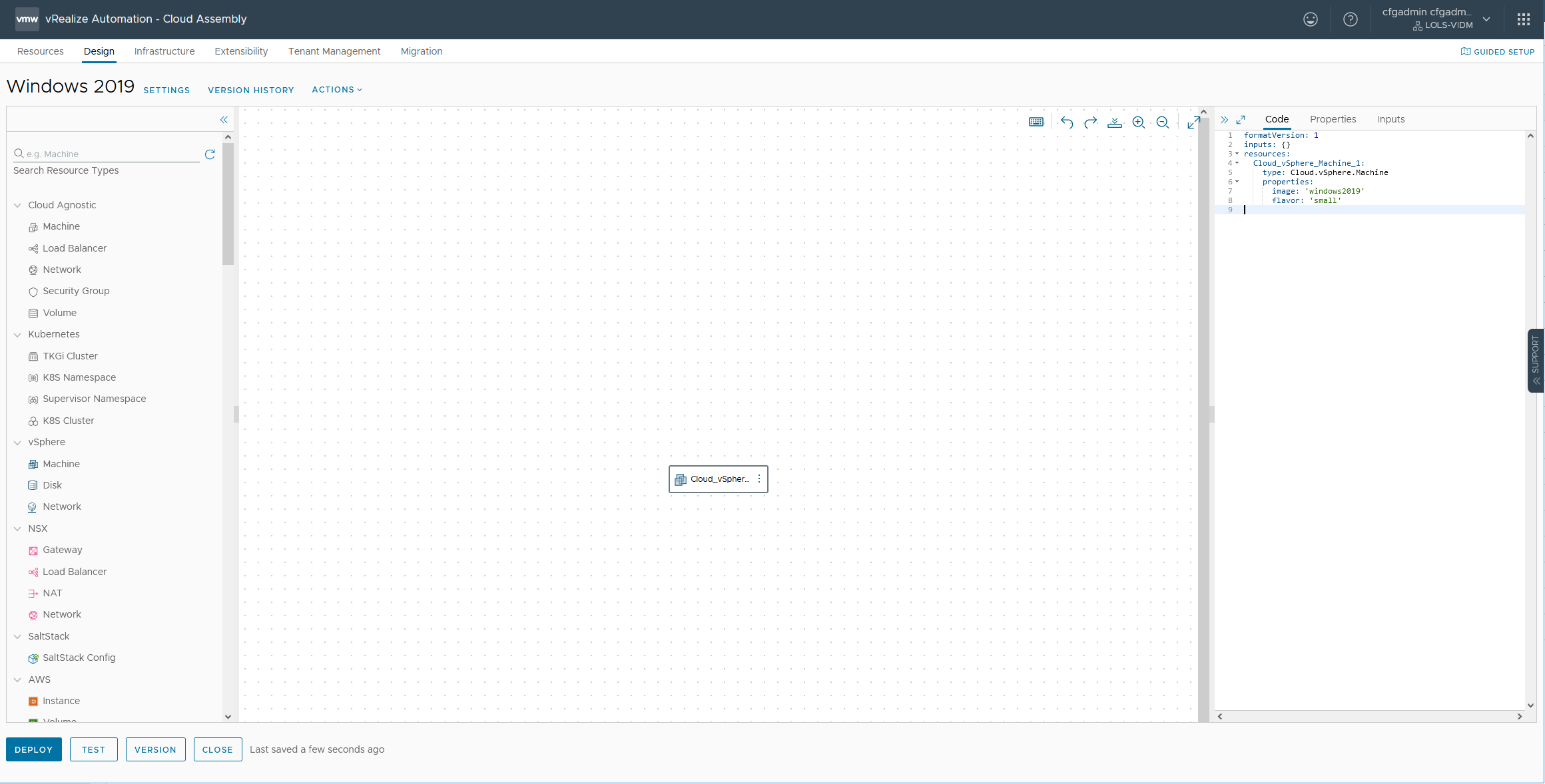
Task: Focus the Search Resource Types field
Action: [107, 154]
